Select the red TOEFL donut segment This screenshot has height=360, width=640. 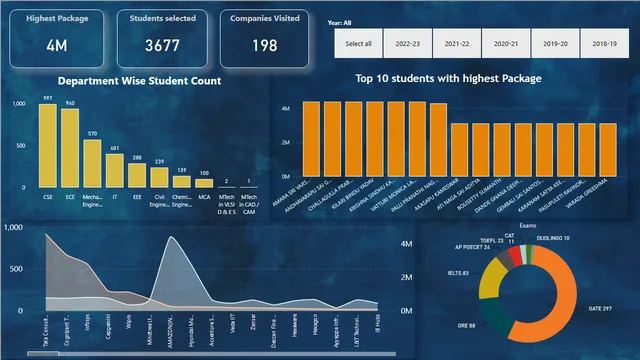pos(516,256)
